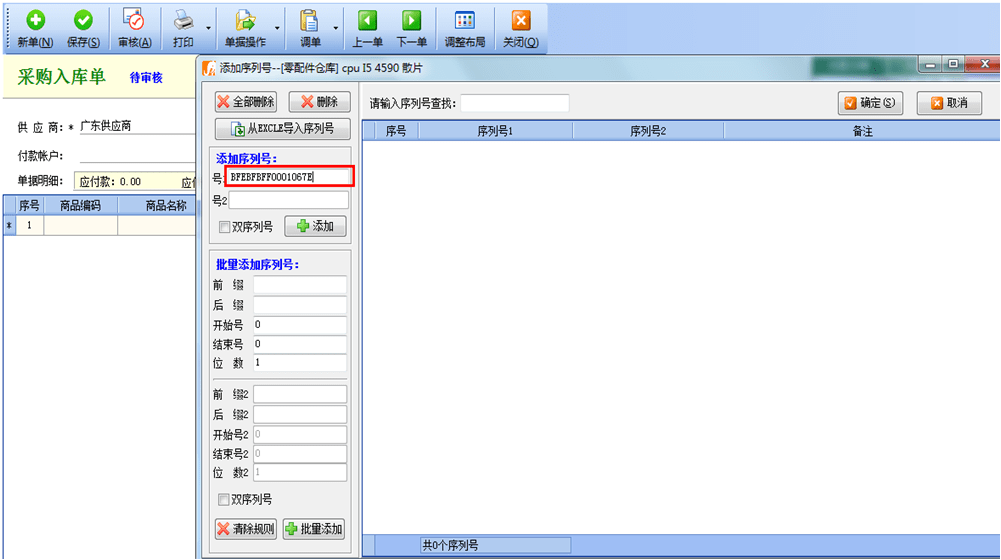Confirm with the 确定(S) button
Viewport: 1001px width, 560px height.
tap(870, 103)
